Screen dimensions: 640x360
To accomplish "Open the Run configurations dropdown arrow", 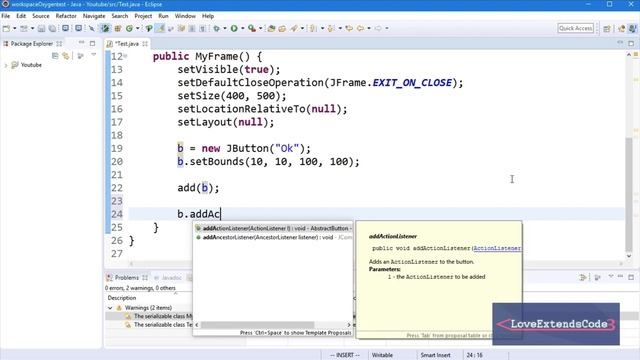I will 242,28.
